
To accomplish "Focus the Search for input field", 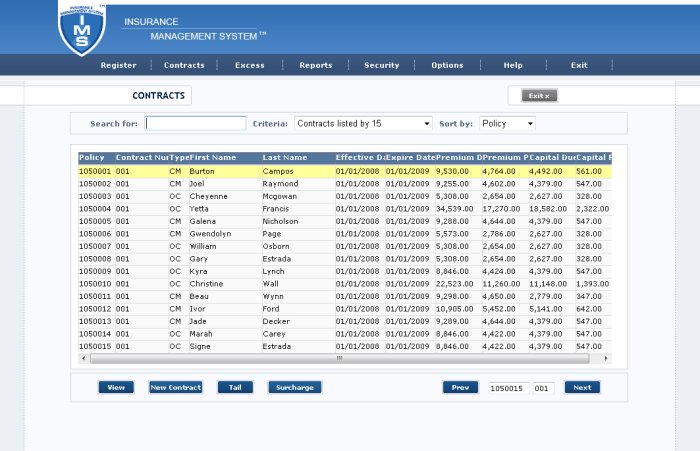I will [195, 123].
